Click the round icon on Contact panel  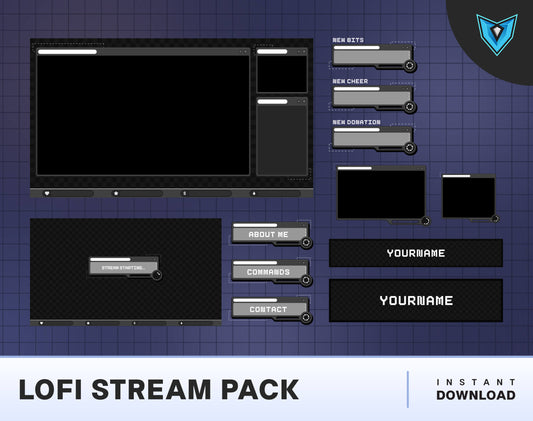click(x=306, y=317)
